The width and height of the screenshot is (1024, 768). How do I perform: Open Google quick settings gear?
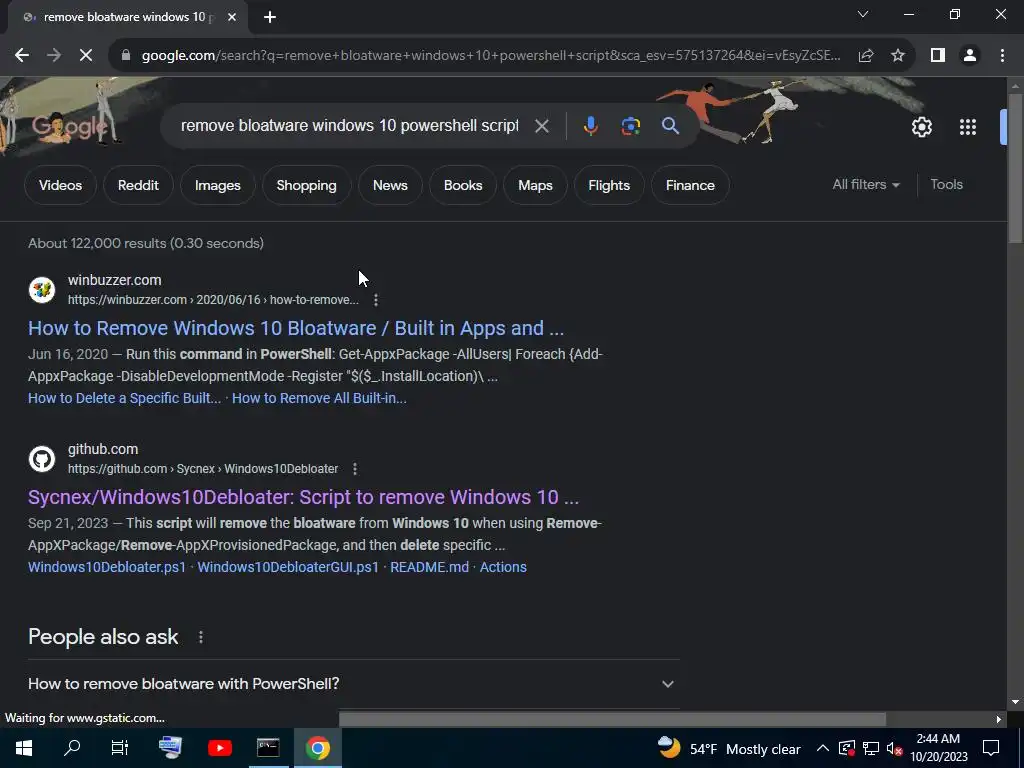point(921,127)
